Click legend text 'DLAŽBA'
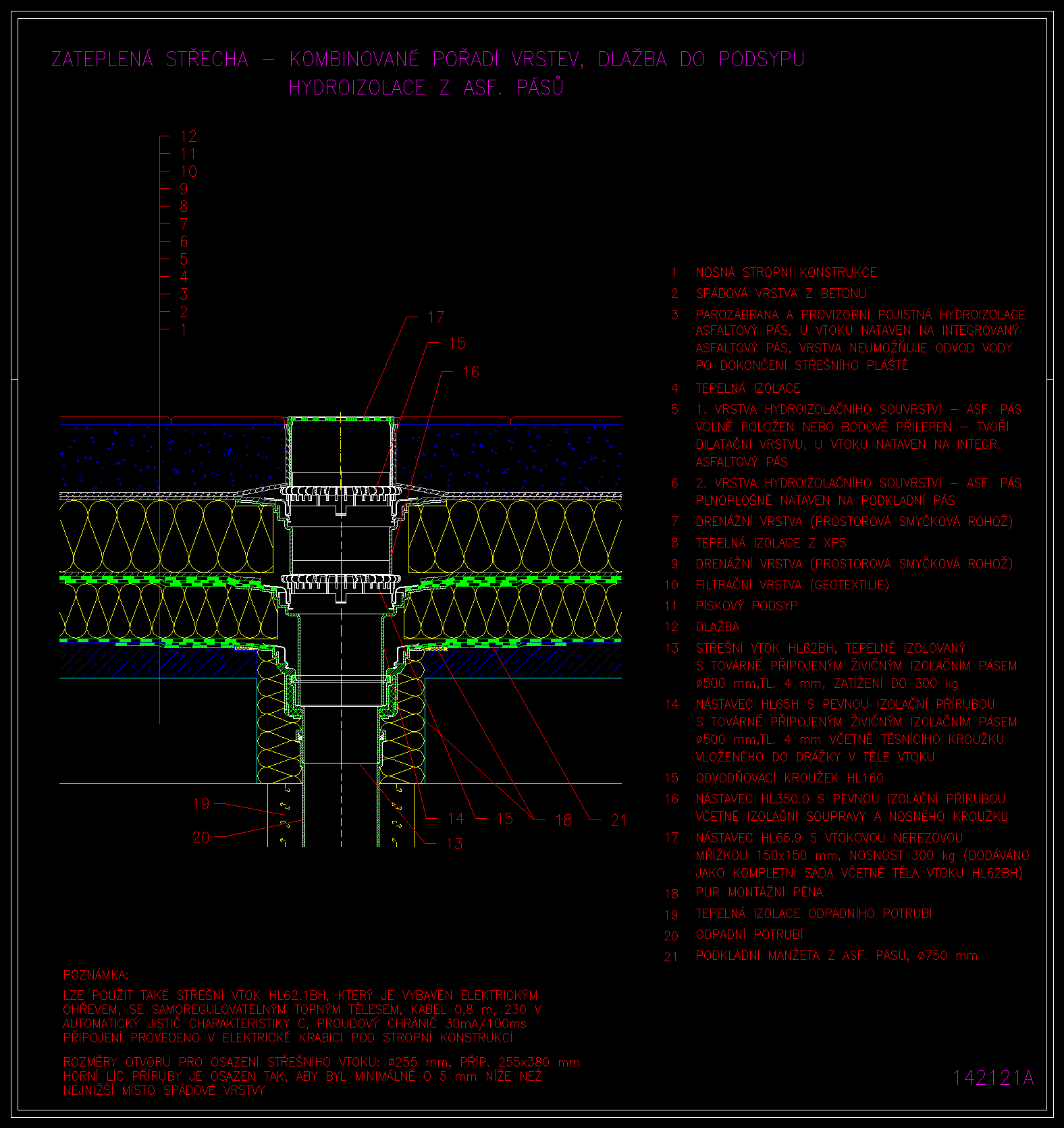Image resolution: width=1064 pixels, height=1128 pixels. [718, 627]
